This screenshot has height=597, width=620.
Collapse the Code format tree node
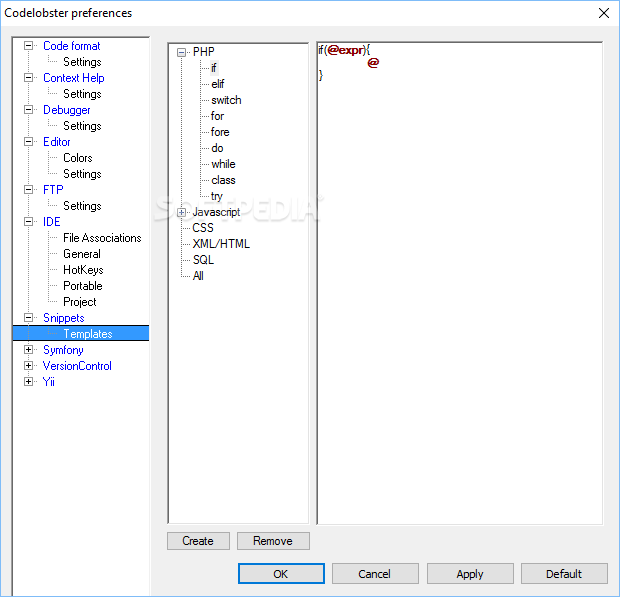(28, 46)
